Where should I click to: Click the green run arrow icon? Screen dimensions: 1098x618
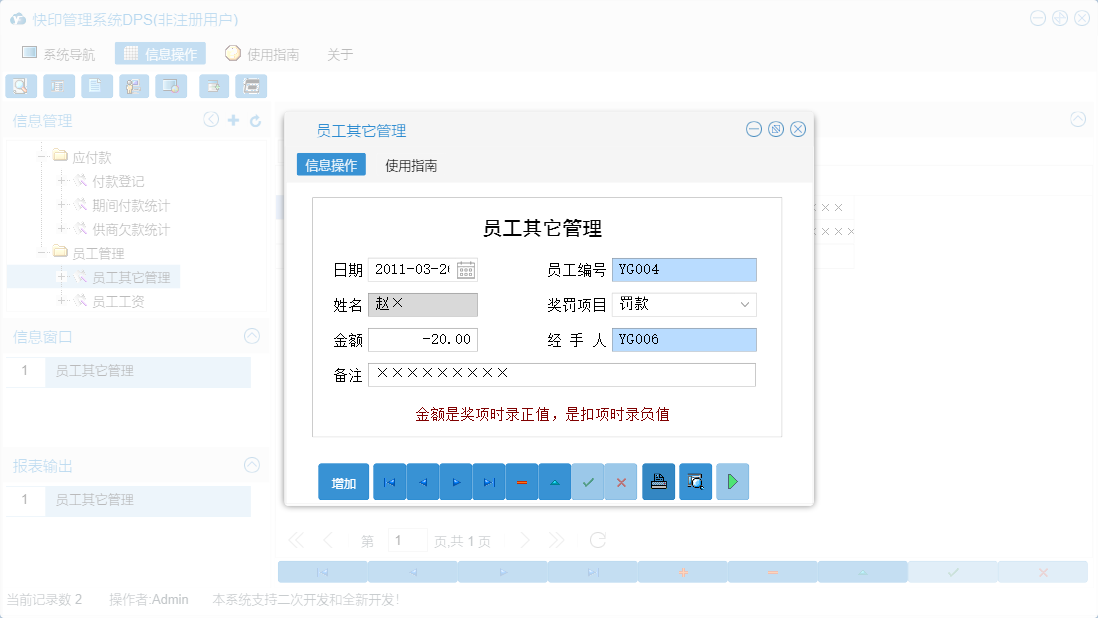732,481
